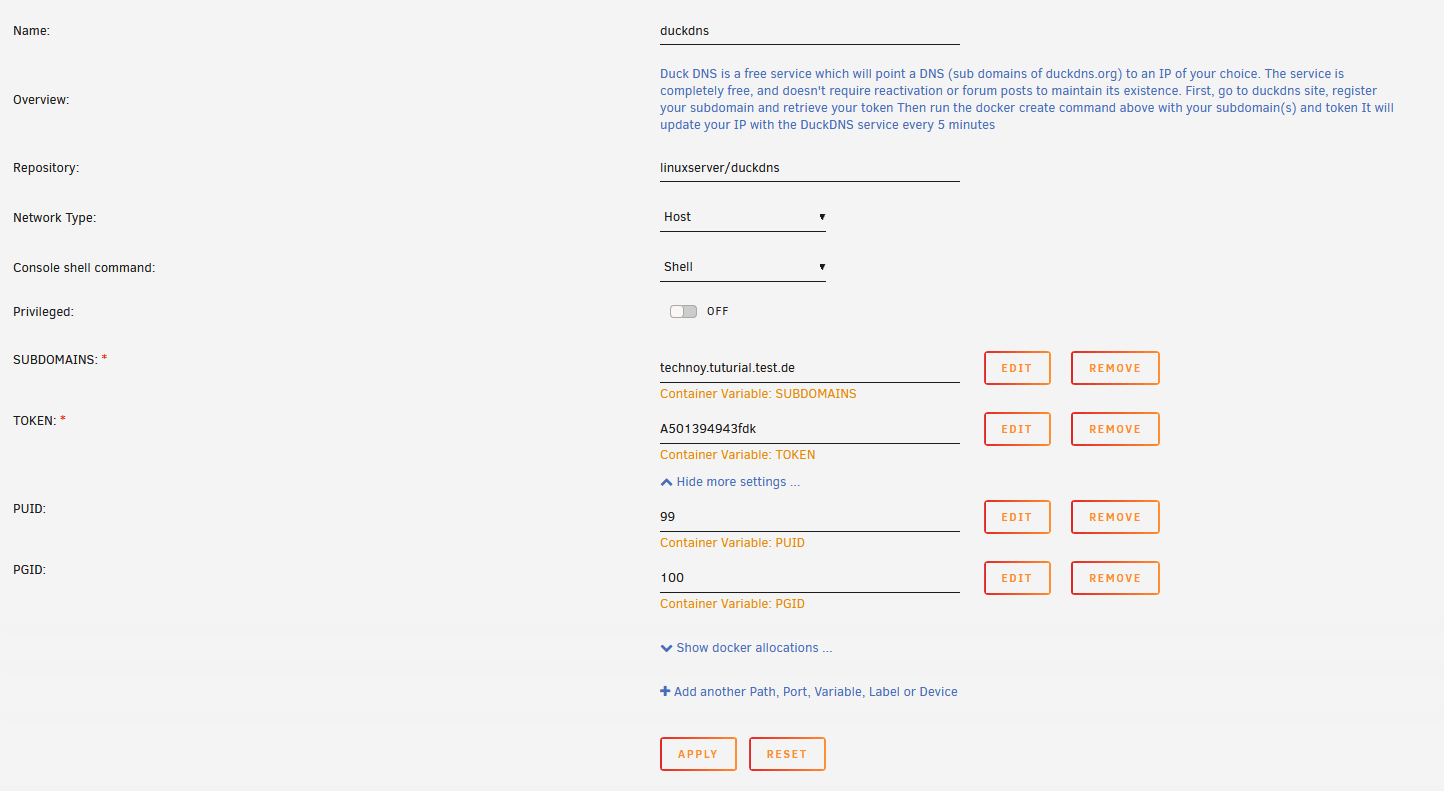Collapse settings via Hide more settings link
Image resolution: width=1444 pixels, height=791 pixels.
(x=738, y=482)
